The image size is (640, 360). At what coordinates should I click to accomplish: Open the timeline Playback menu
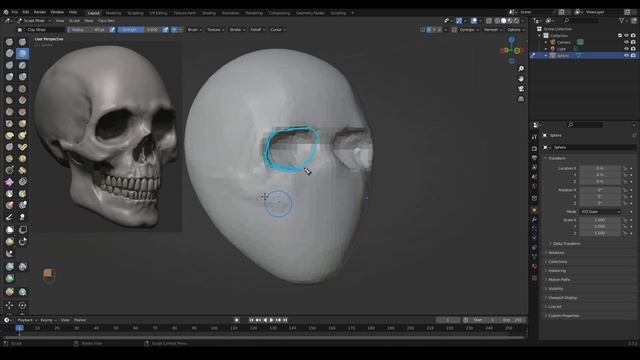[27, 320]
